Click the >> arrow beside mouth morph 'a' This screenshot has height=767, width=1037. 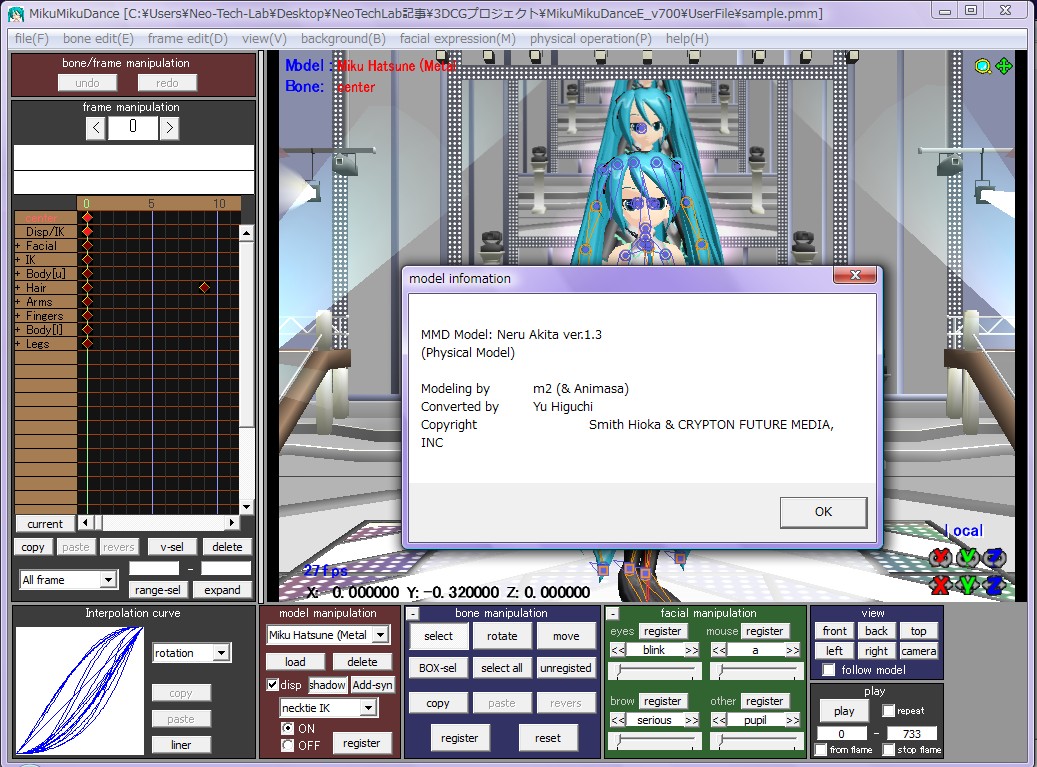pos(792,650)
